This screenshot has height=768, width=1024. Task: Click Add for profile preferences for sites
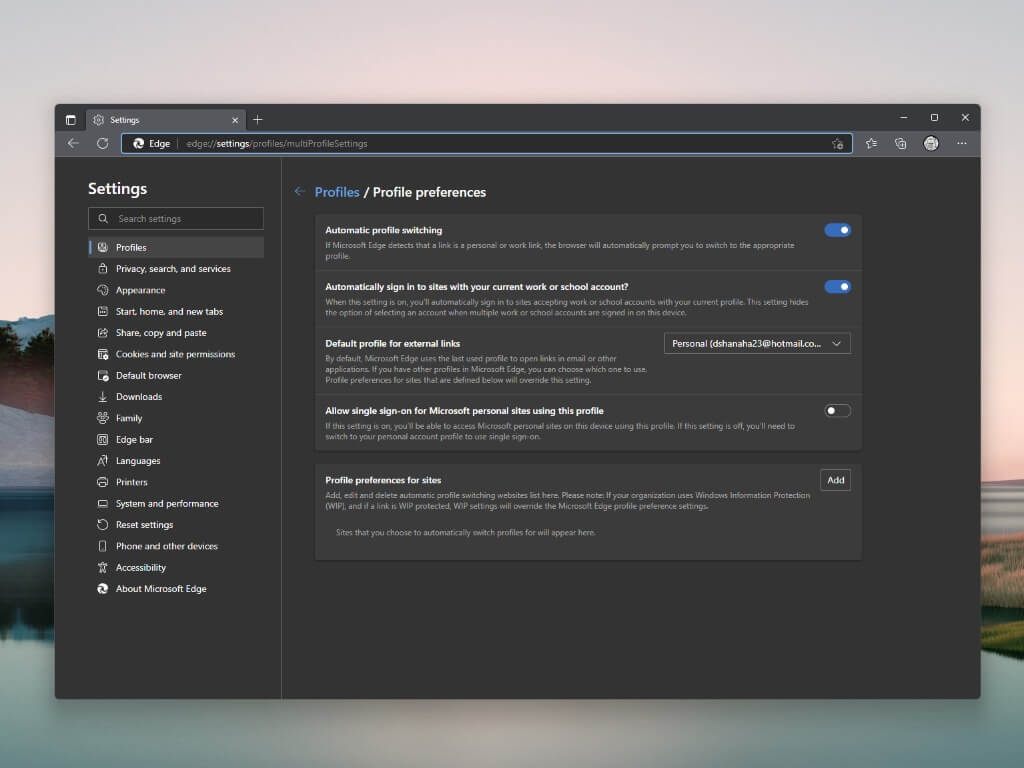click(x=835, y=480)
